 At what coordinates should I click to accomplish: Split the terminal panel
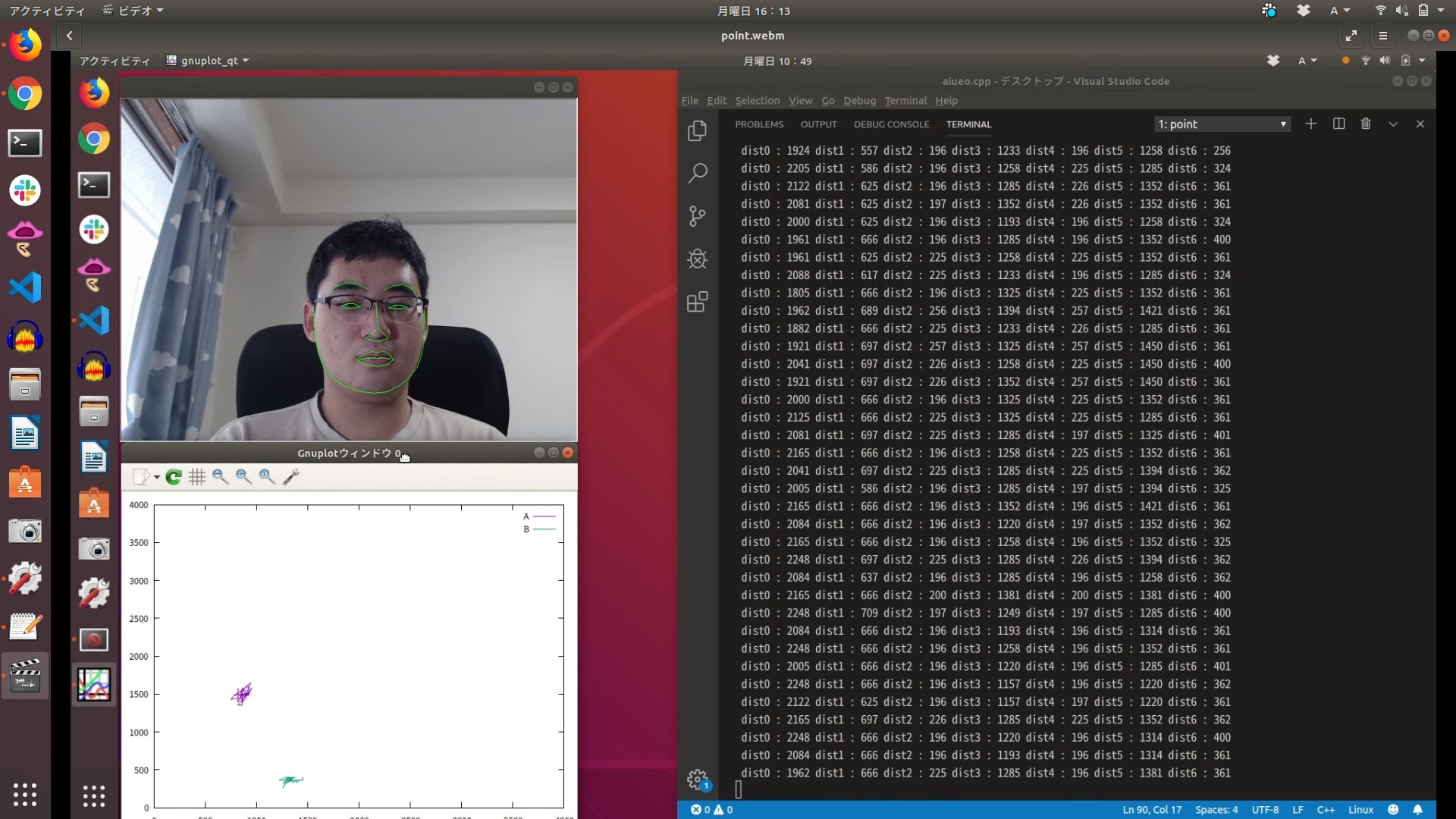pyautogui.click(x=1338, y=124)
